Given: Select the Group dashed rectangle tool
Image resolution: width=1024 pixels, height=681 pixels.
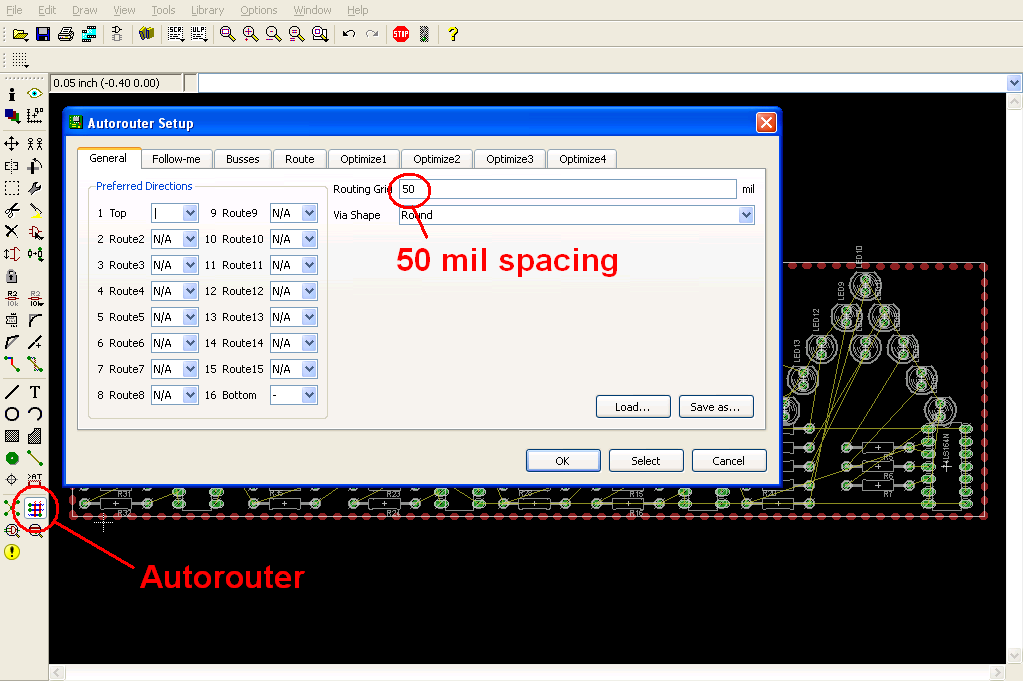Looking at the screenshot, I should pos(12,188).
